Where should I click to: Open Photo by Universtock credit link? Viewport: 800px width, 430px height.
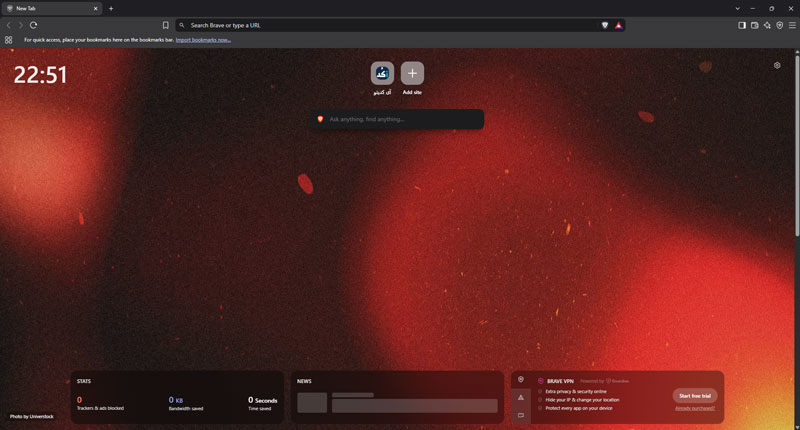tap(32, 416)
